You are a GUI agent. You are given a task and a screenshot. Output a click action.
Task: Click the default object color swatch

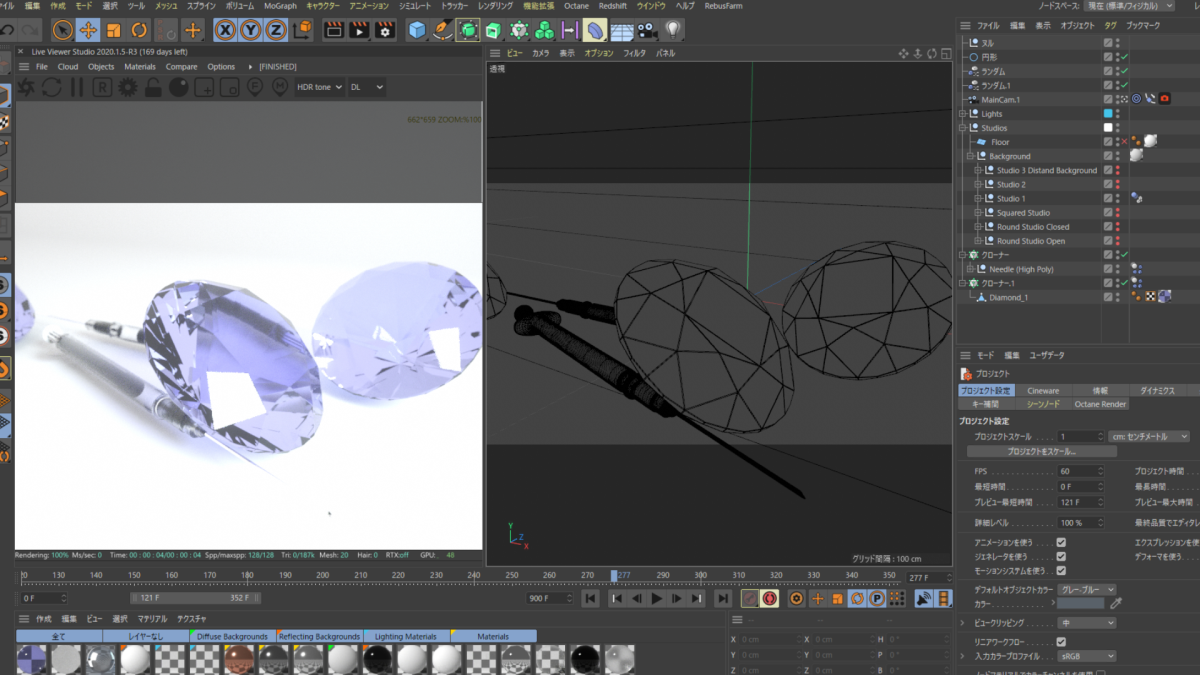coord(1080,603)
